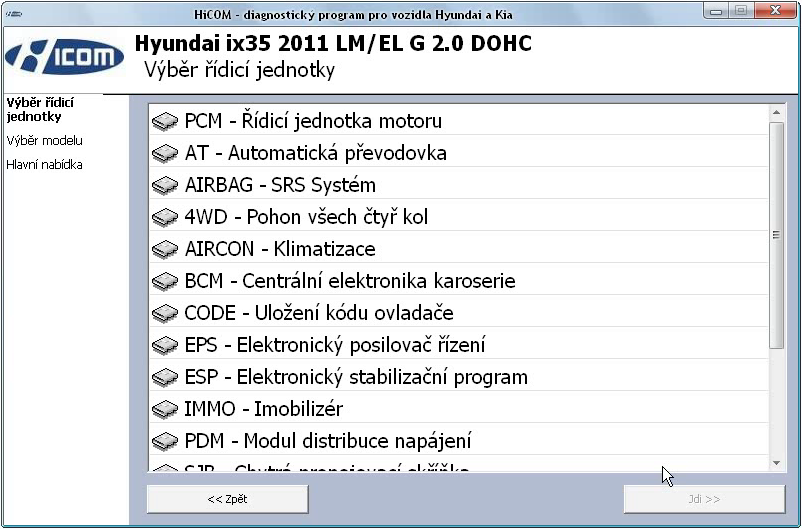Click the Jdi >> button

tap(704, 499)
